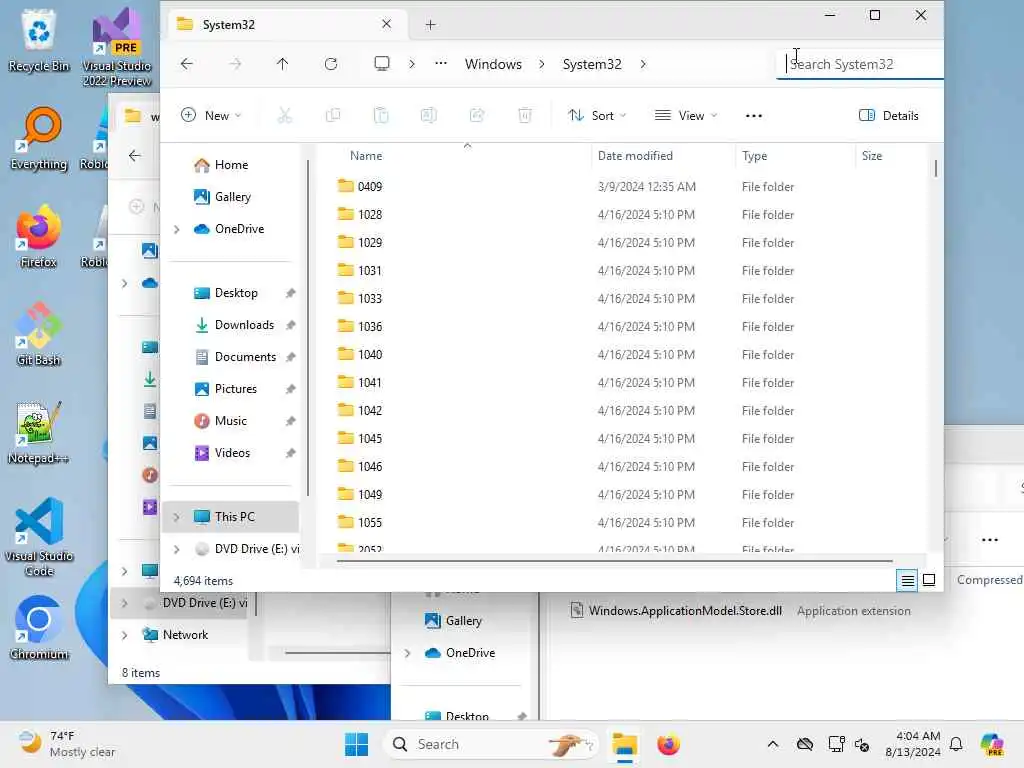Expand chevron after System32 breadcrumb
Viewport: 1024px width, 768px height.
tap(643, 64)
